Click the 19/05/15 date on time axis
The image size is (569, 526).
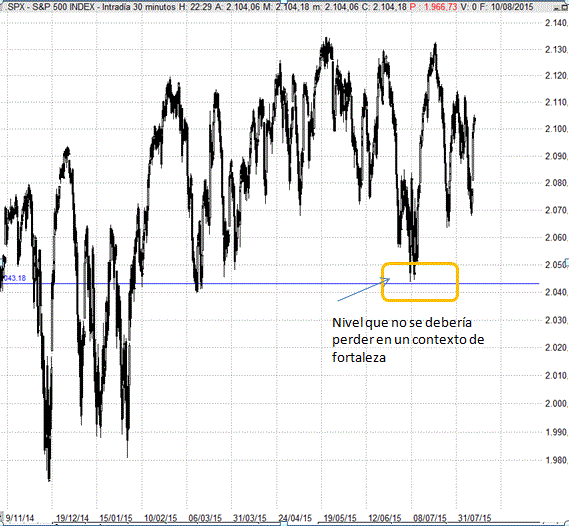point(340,518)
